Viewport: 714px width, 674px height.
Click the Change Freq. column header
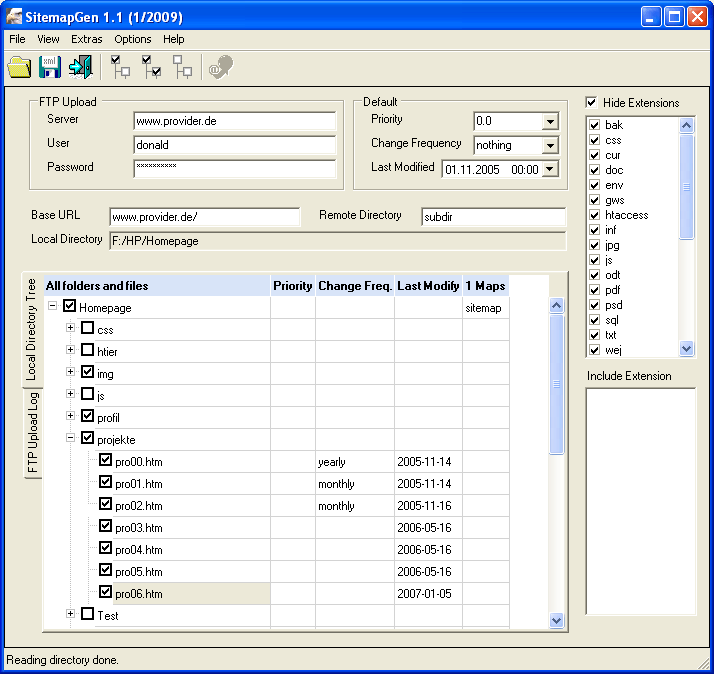tap(355, 286)
